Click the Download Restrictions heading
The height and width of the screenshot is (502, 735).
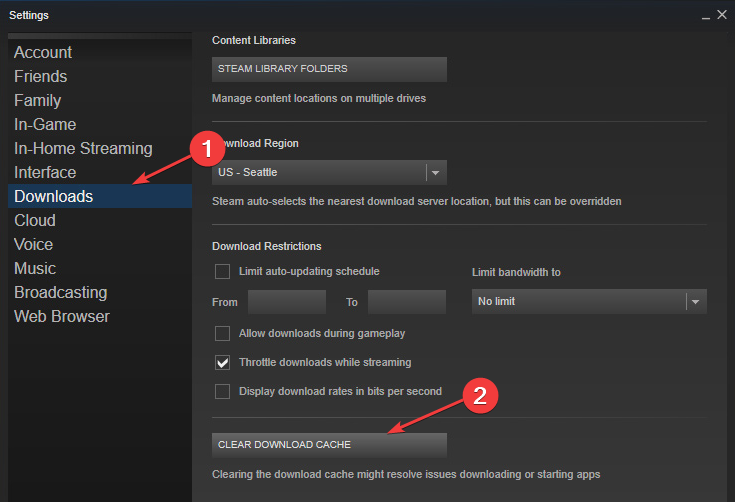coord(267,246)
